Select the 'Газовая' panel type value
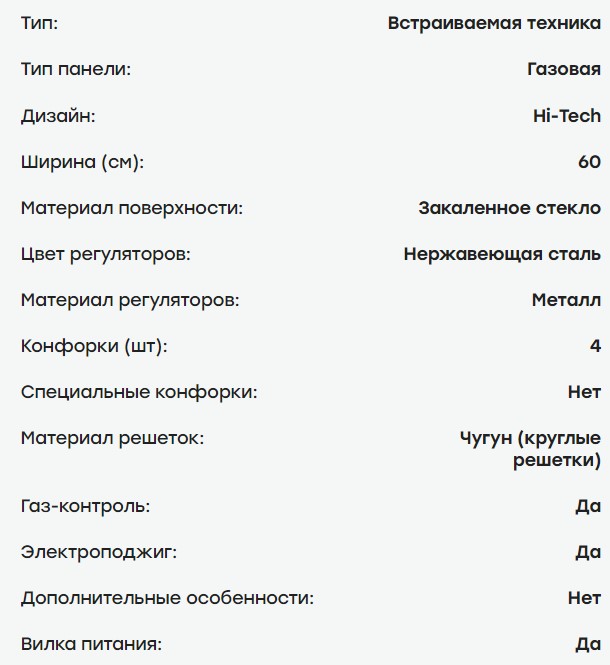The image size is (610, 665). [x=563, y=70]
